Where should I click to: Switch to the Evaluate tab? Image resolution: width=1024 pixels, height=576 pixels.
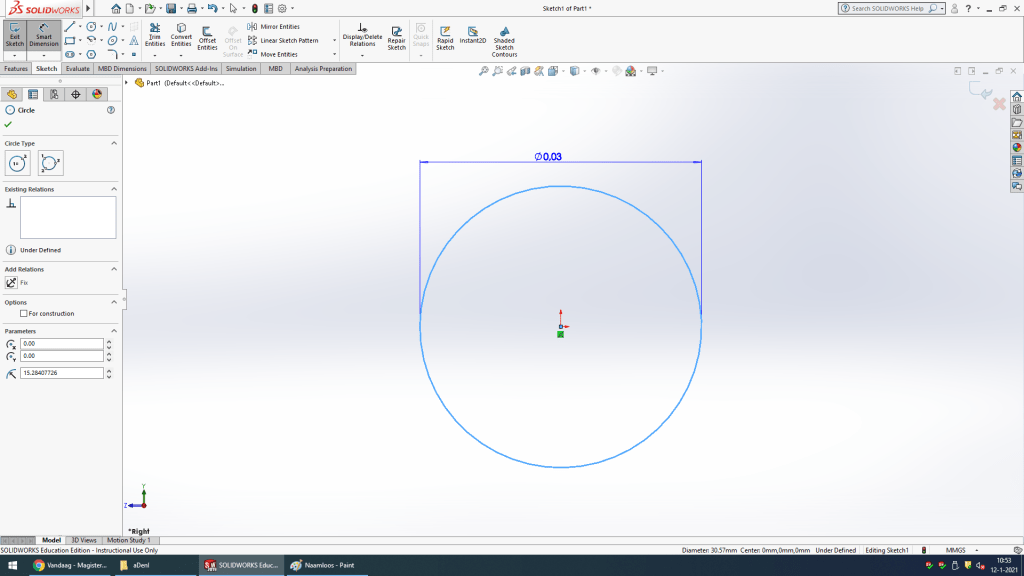[x=78, y=69]
